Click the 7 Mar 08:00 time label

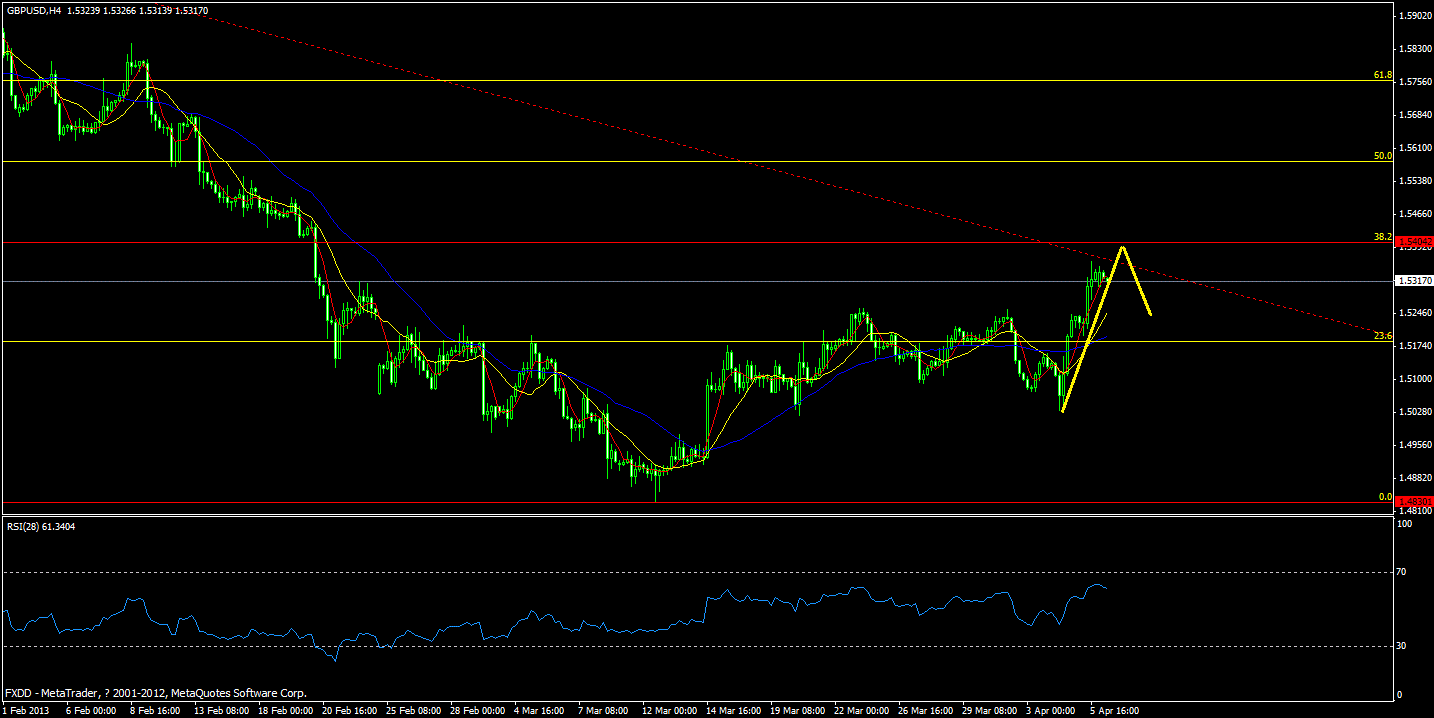tap(603, 711)
